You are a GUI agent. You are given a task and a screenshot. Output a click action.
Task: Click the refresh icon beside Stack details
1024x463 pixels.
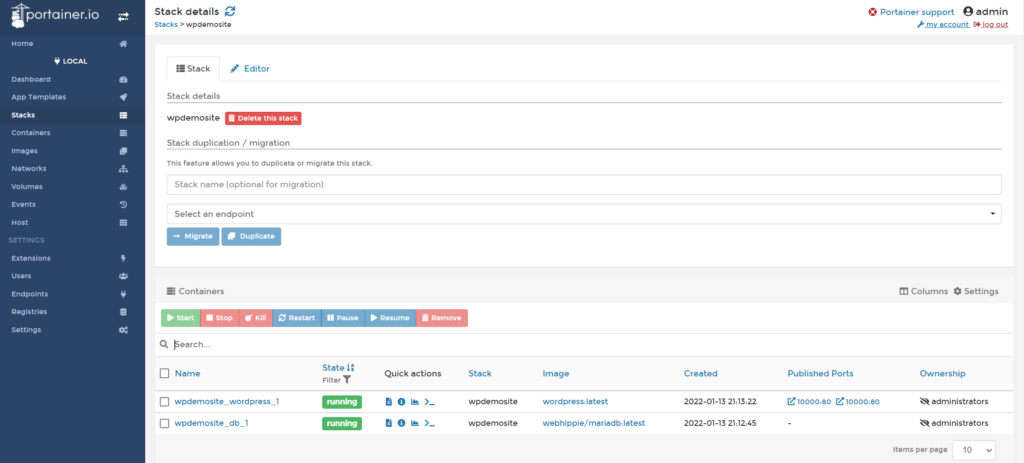tap(230, 11)
